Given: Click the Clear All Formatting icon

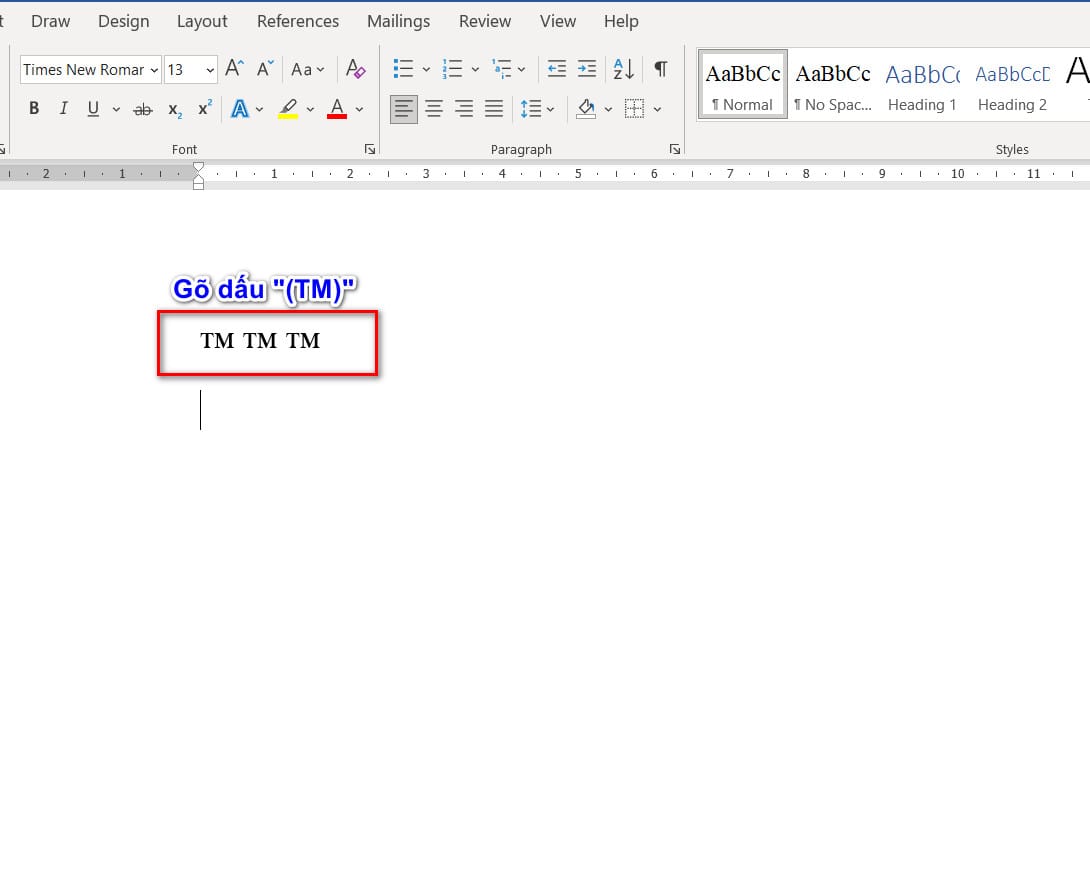Looking at the screenshot, I should click(355, 69).
